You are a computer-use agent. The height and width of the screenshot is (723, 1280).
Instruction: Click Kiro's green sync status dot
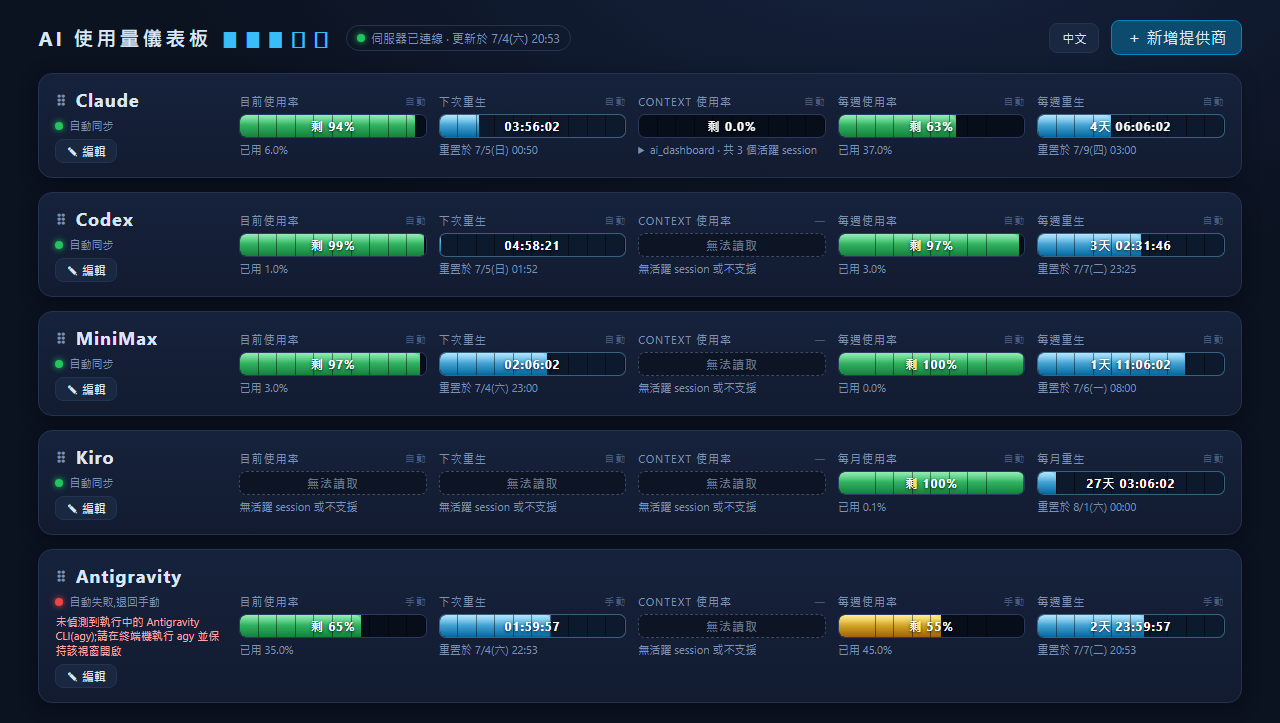tap(59, 483)
